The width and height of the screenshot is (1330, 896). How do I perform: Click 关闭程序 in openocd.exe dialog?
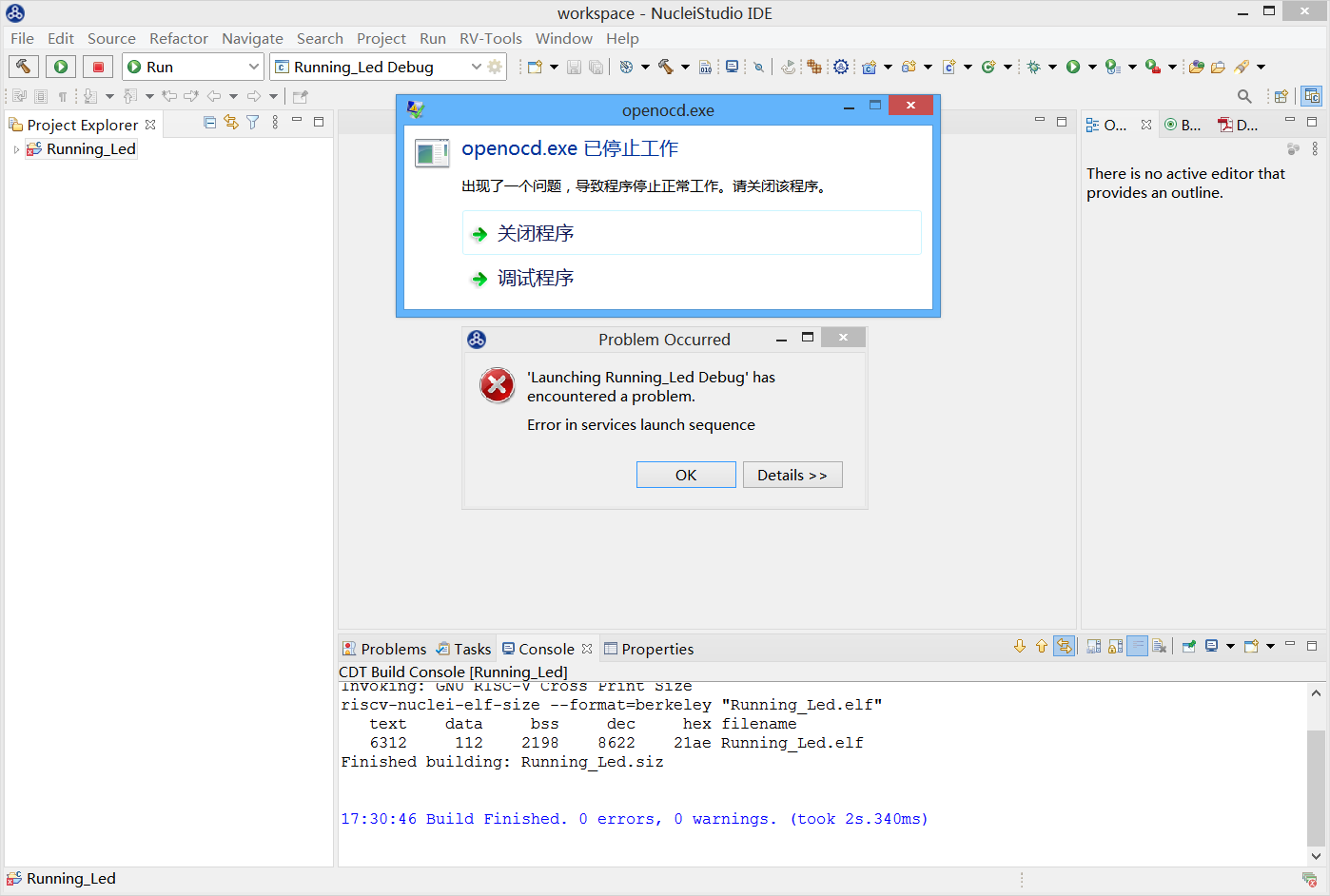(692, 233)
